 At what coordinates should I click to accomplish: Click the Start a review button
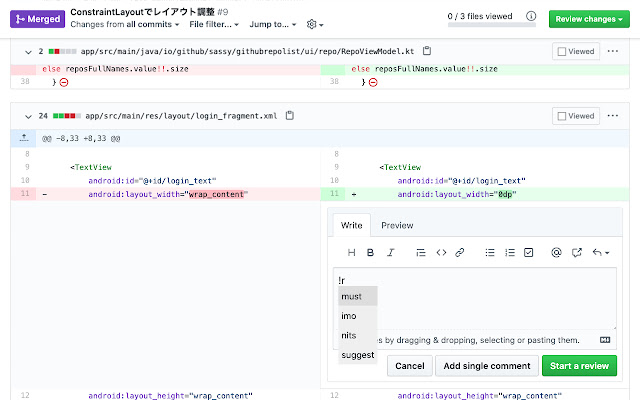click(x=579, y=365)
